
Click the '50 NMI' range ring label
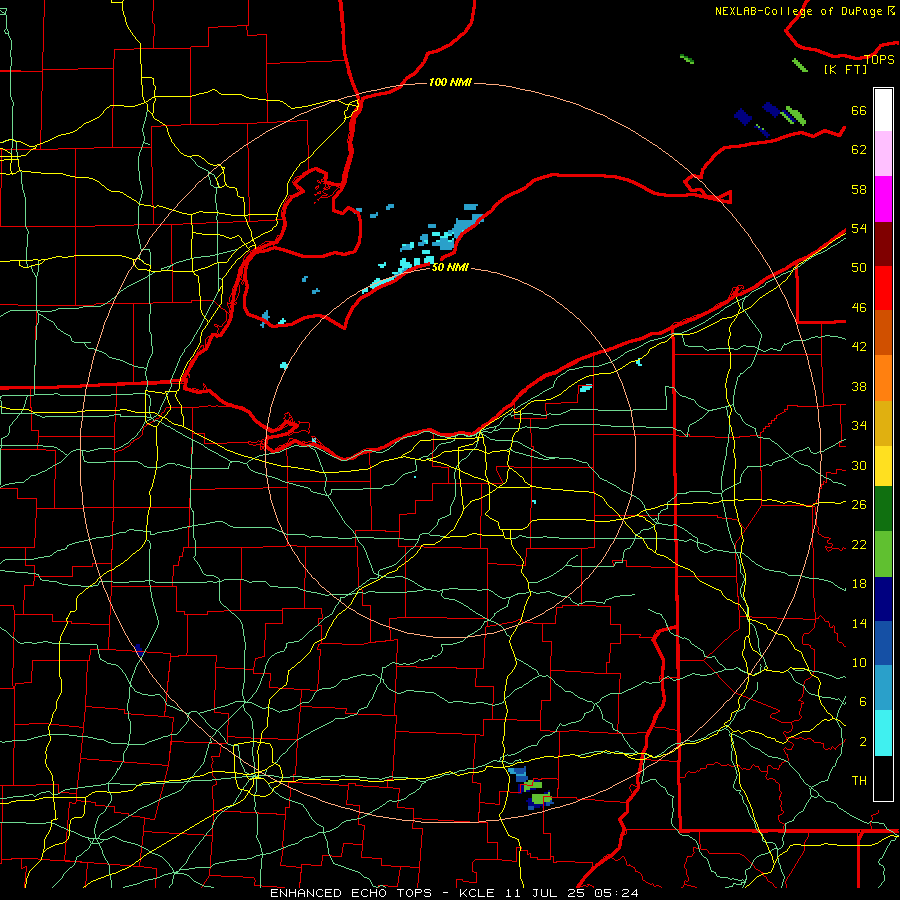pos(450,267)
